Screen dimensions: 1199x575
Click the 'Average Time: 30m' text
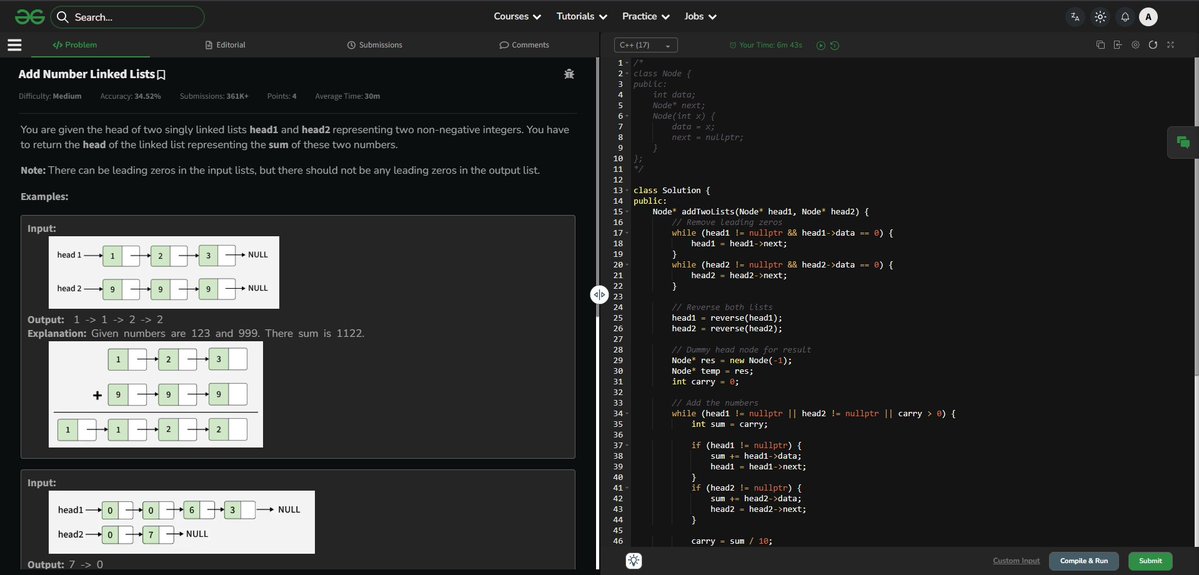point(348,96)
